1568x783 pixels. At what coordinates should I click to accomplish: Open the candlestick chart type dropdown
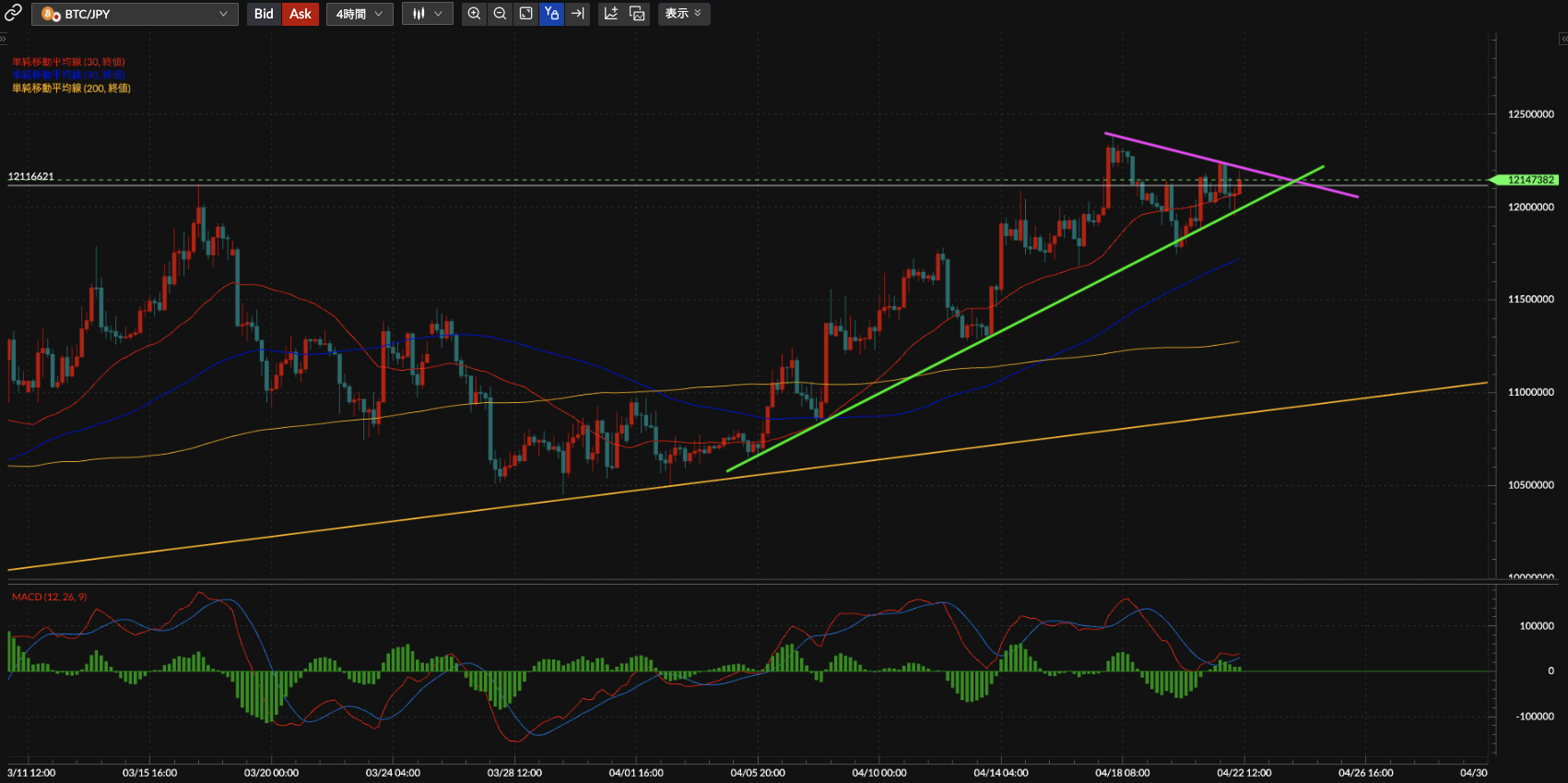(x=428, y=14)
